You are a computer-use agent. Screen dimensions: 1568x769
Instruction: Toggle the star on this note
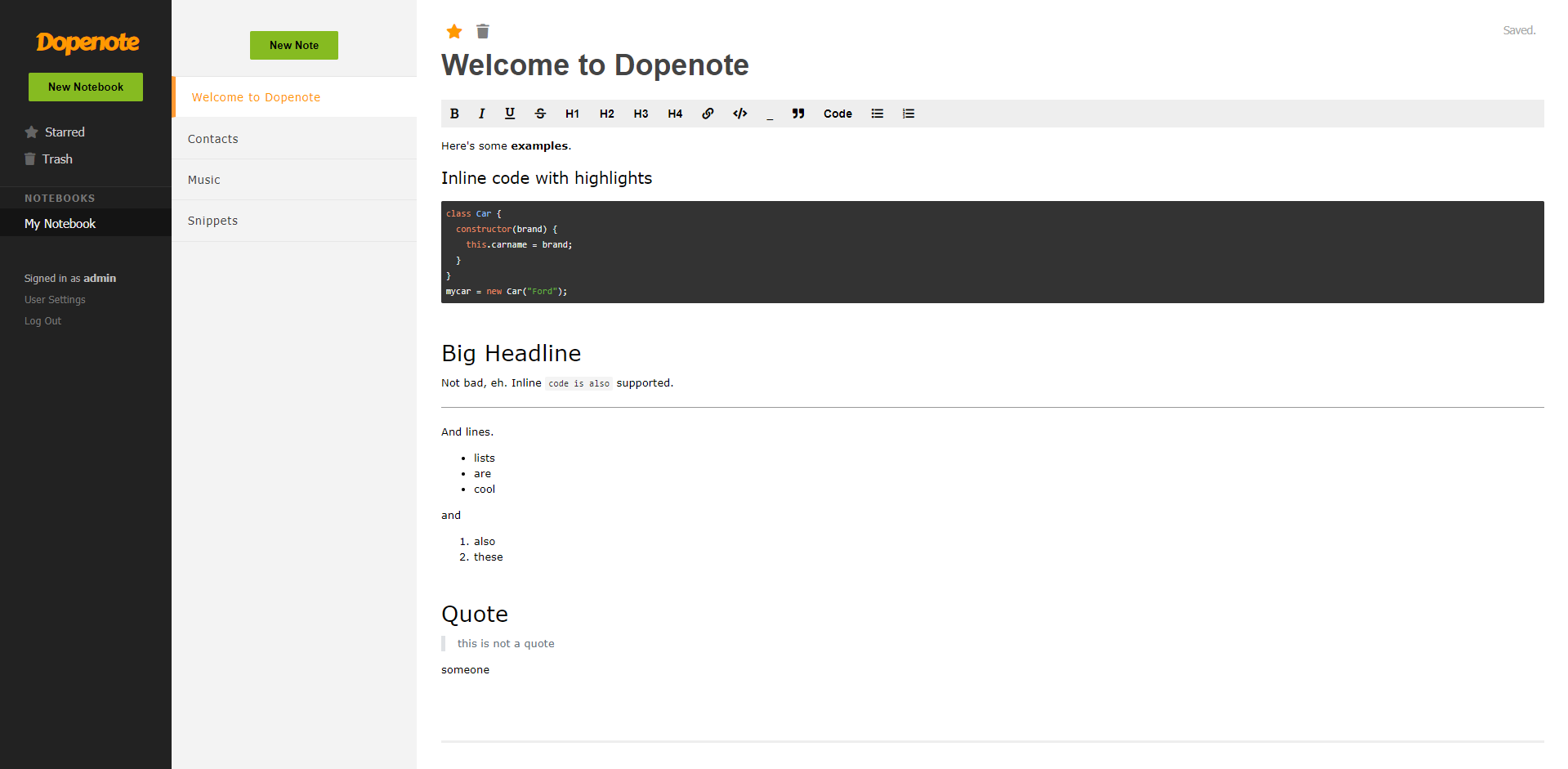point(454,31)
